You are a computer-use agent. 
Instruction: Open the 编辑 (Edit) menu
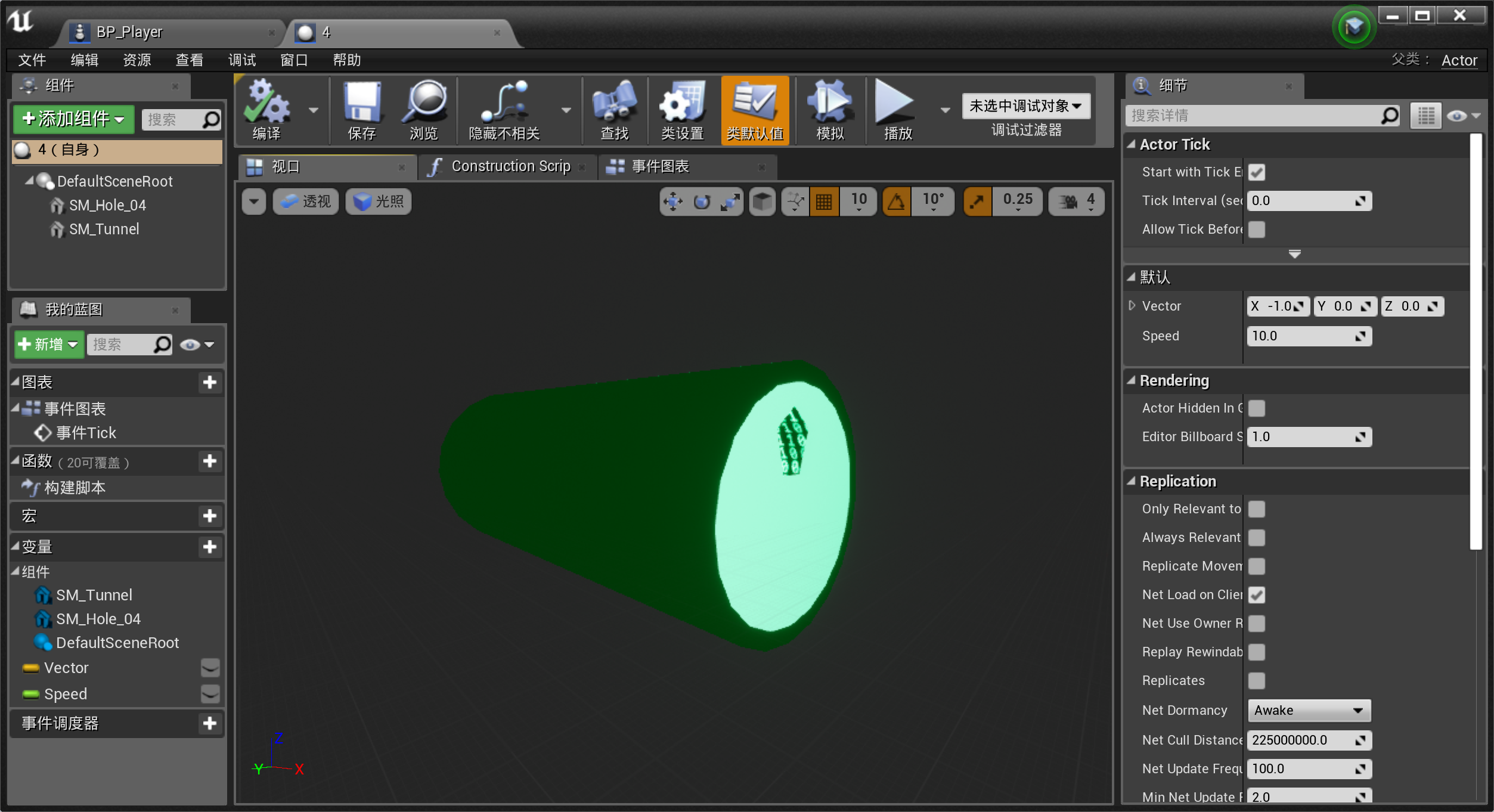(84, 60)
